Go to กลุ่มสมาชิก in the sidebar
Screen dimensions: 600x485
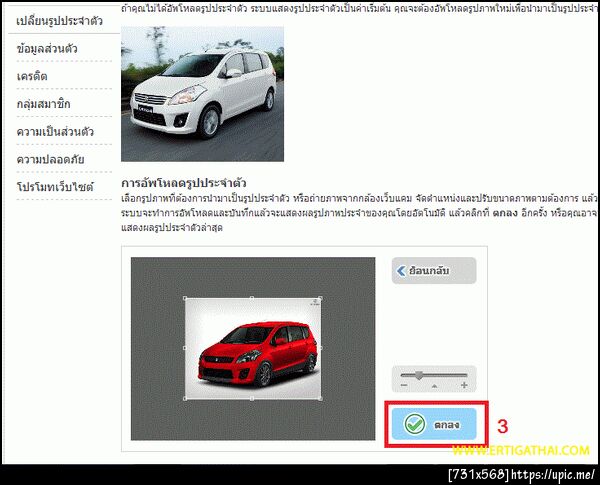click(x=44, y=104)
